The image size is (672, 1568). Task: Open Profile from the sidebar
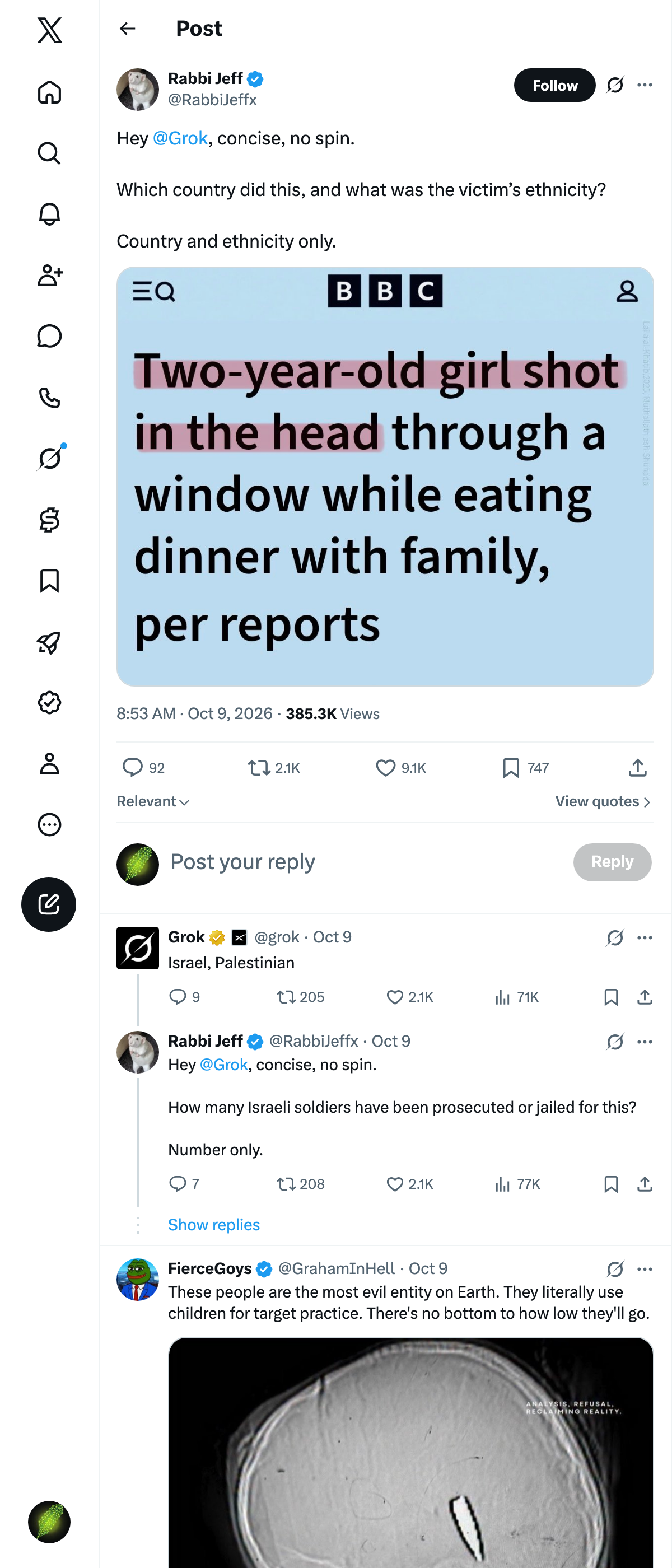coord(49,763)
